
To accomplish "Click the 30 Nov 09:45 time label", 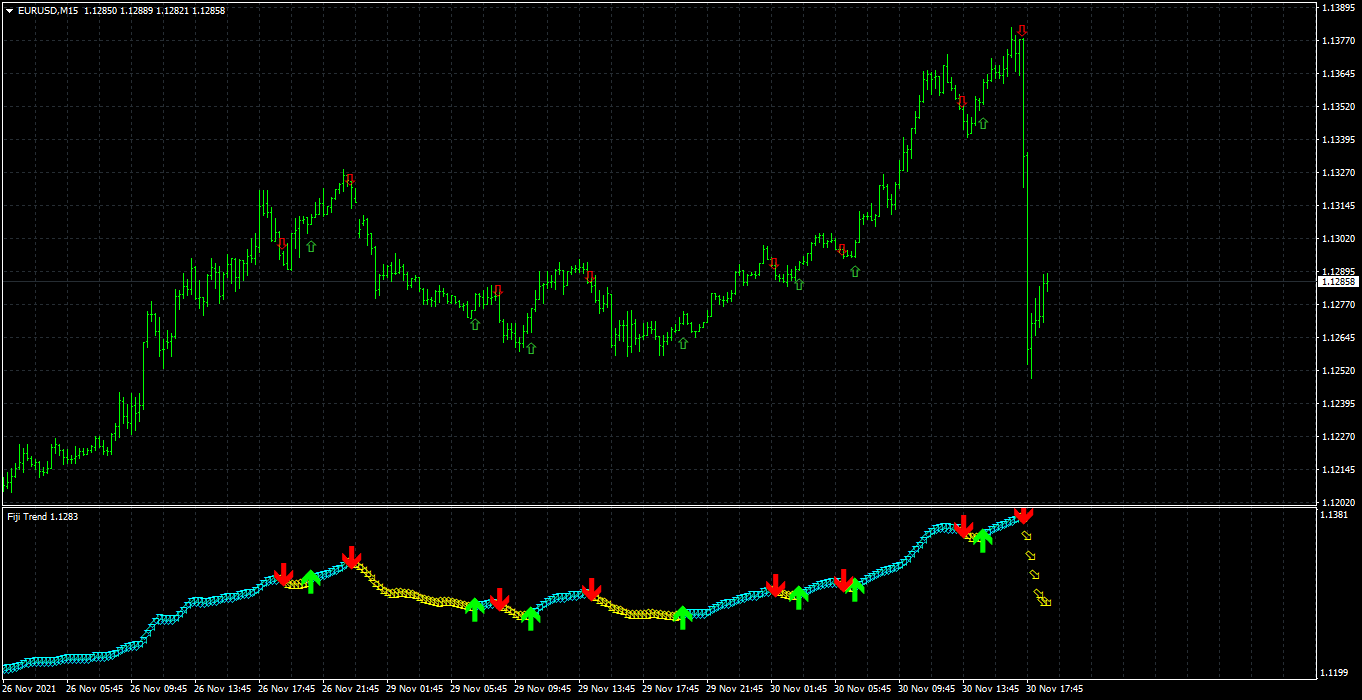I will click(x=927, y=689).
